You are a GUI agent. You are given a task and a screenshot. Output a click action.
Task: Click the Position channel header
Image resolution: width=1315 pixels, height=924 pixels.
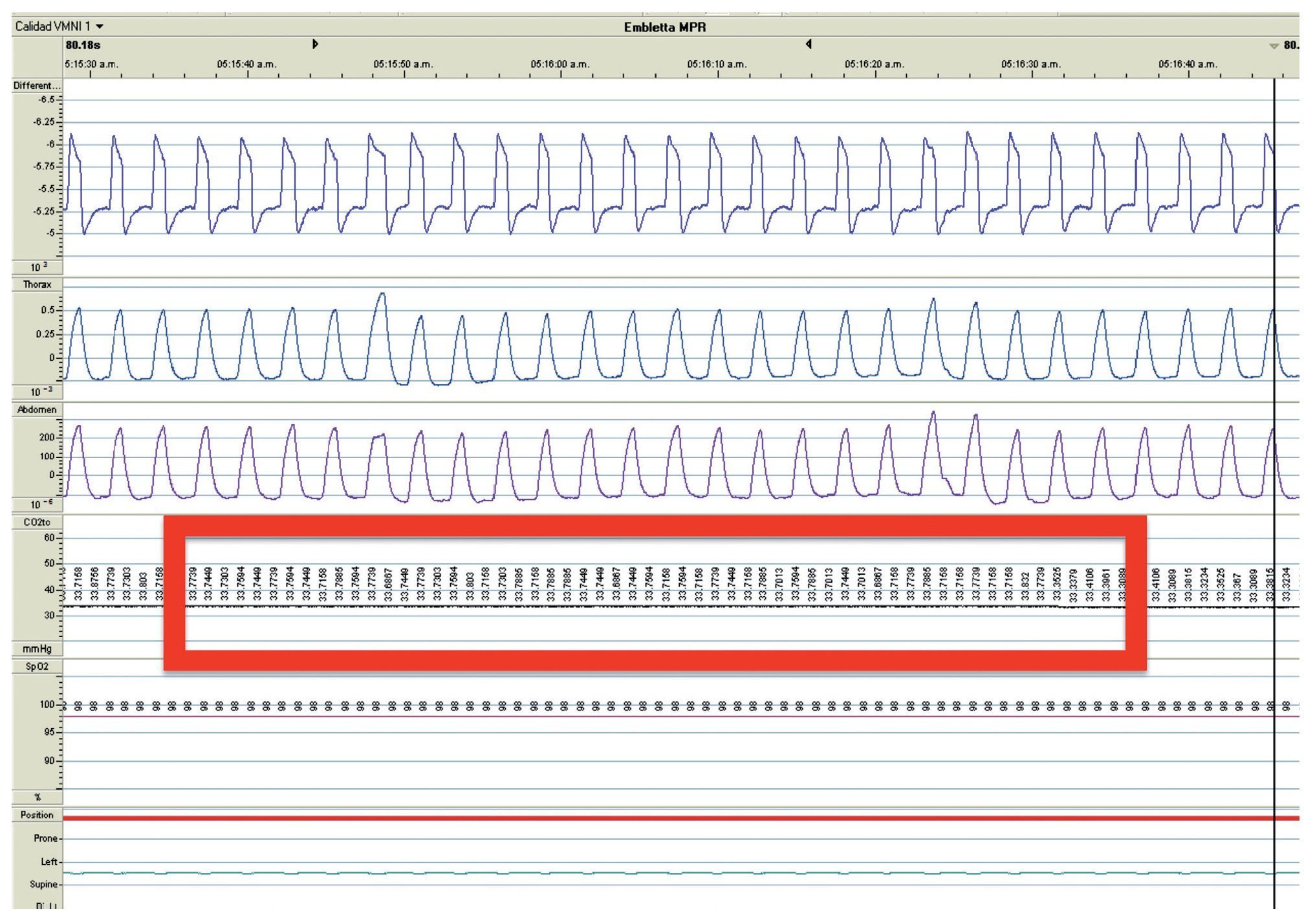click(37, 815)
